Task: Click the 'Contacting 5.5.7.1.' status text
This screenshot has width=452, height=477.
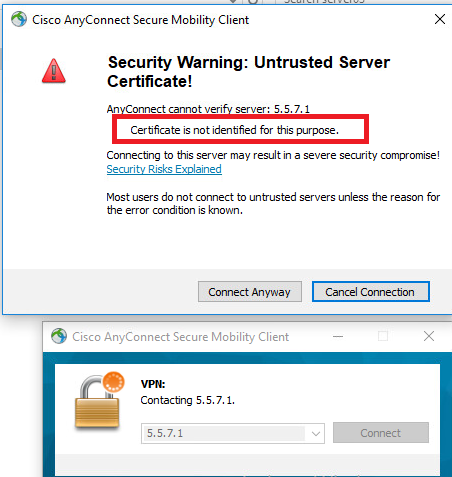Action: click(188, 400)
